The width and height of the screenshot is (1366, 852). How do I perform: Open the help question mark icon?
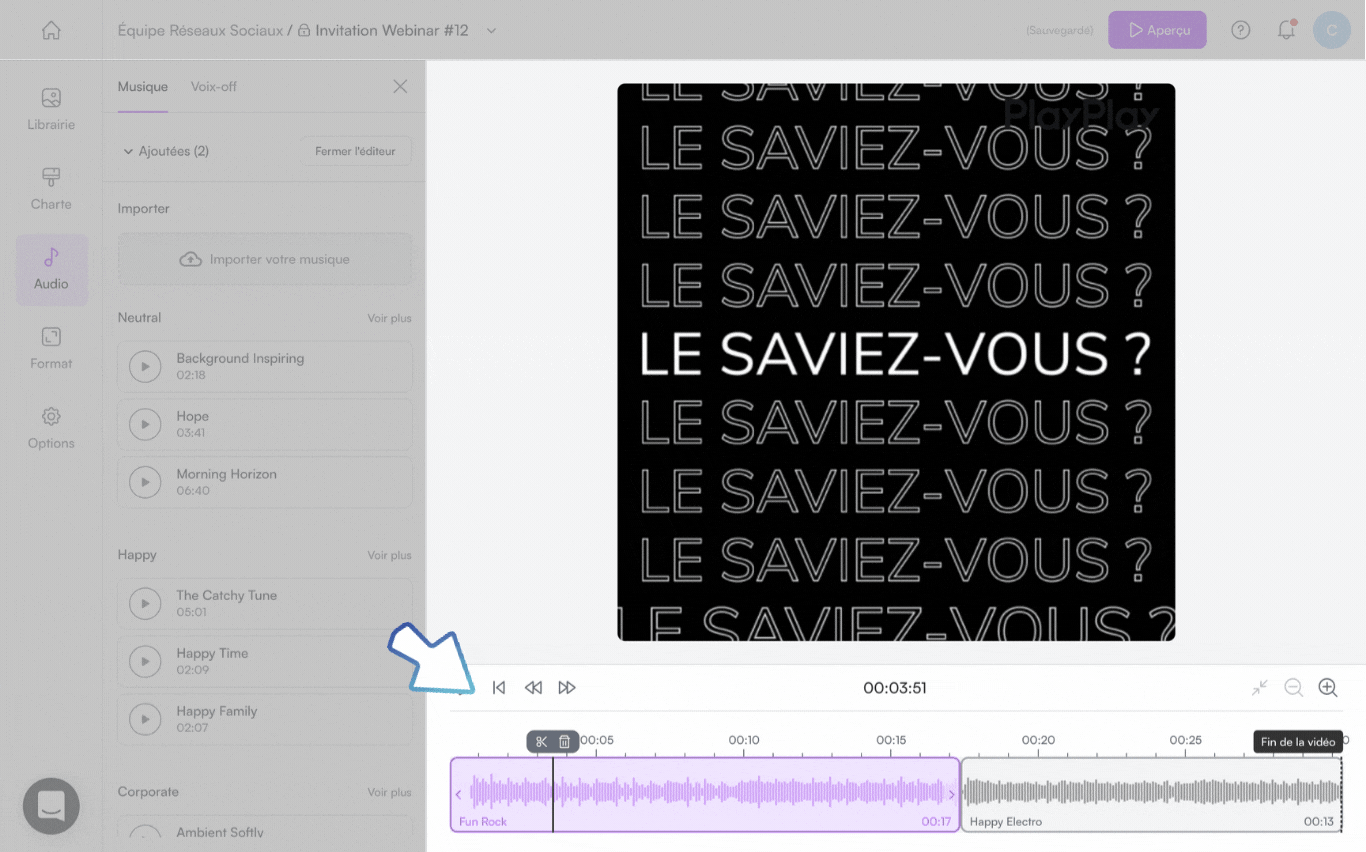point(1241,30)
